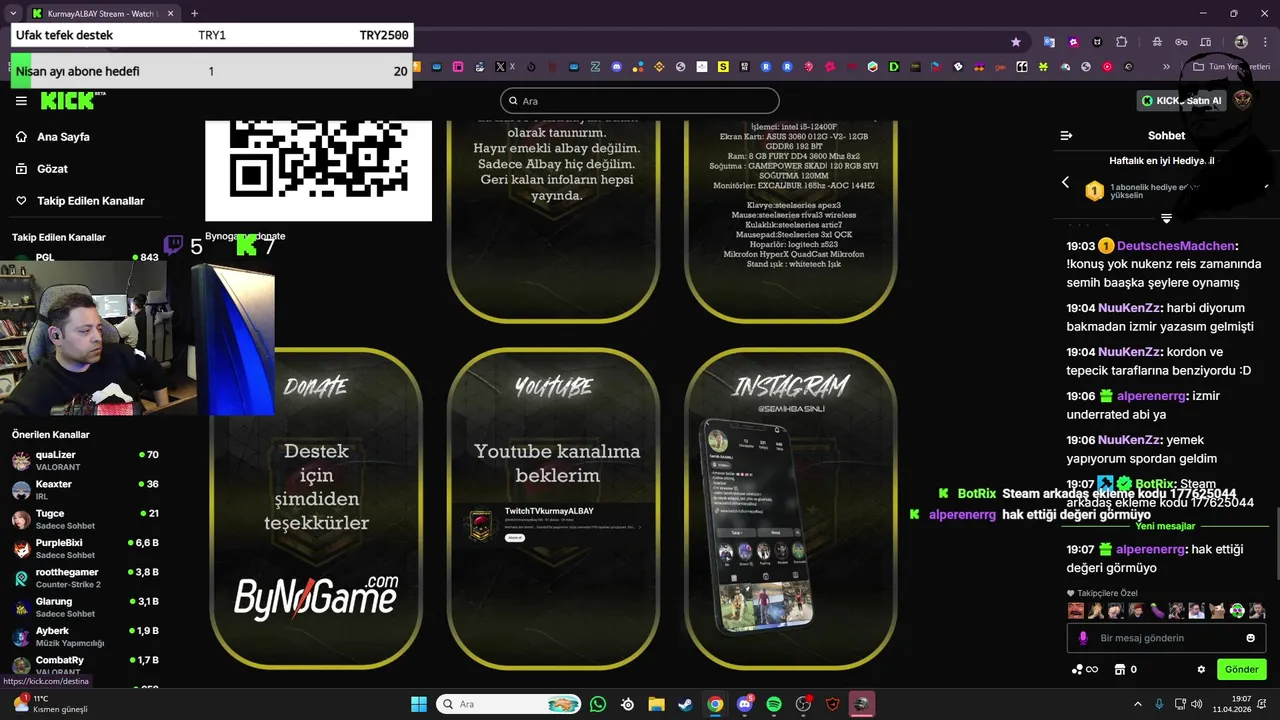This screenshot has height=720, width=1280.
Task: Open the tab search dropdown left of the tab
Action: click(13, 13)
